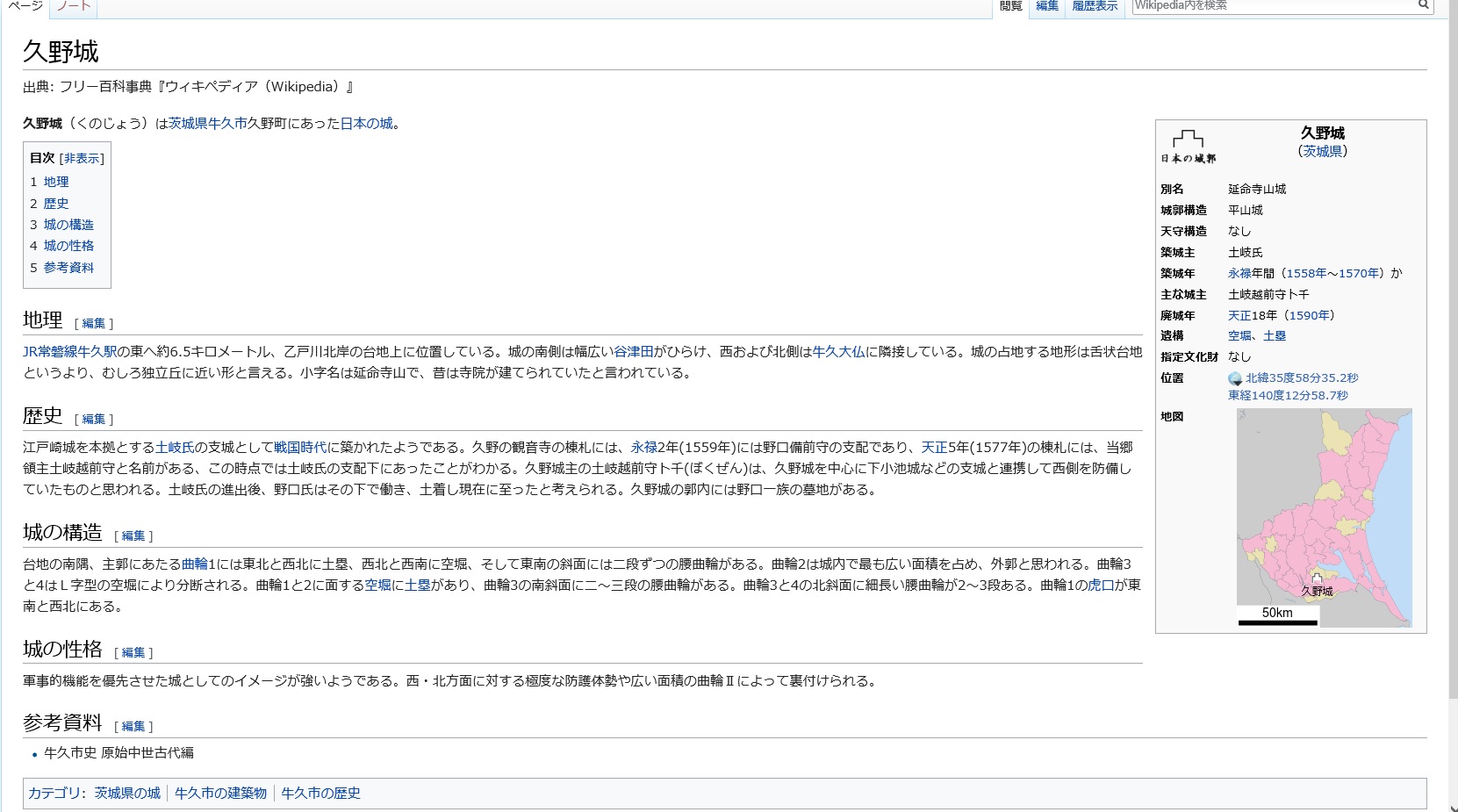Image resolution: width=1458 pixels, height=812 pixels.
Task: Jump to 参考資料 in contents
Action: coord(68,268)
